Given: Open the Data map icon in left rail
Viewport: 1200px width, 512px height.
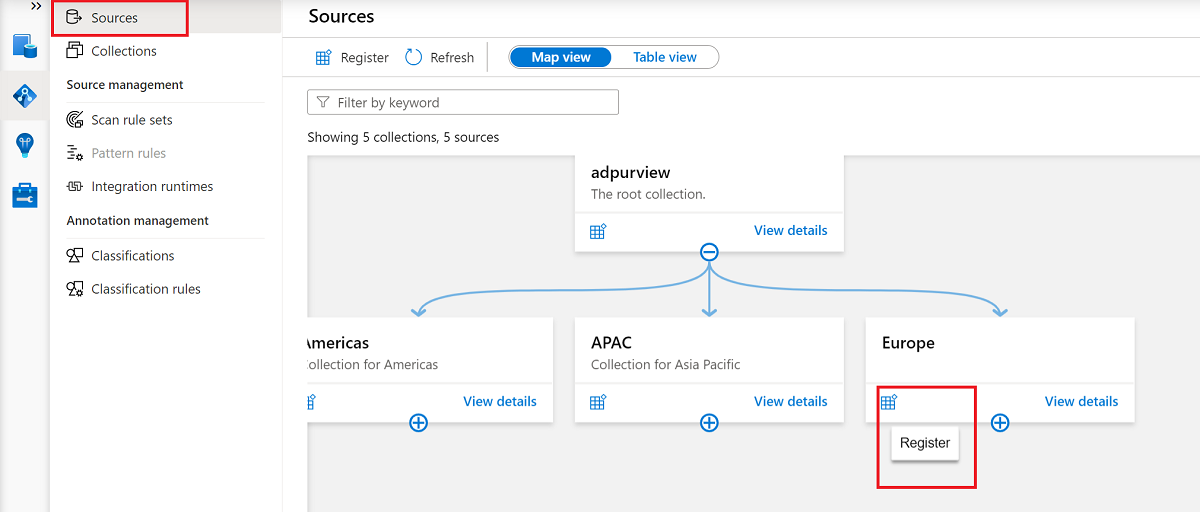Looking at the screenshot, I should (x=25, y=96).
